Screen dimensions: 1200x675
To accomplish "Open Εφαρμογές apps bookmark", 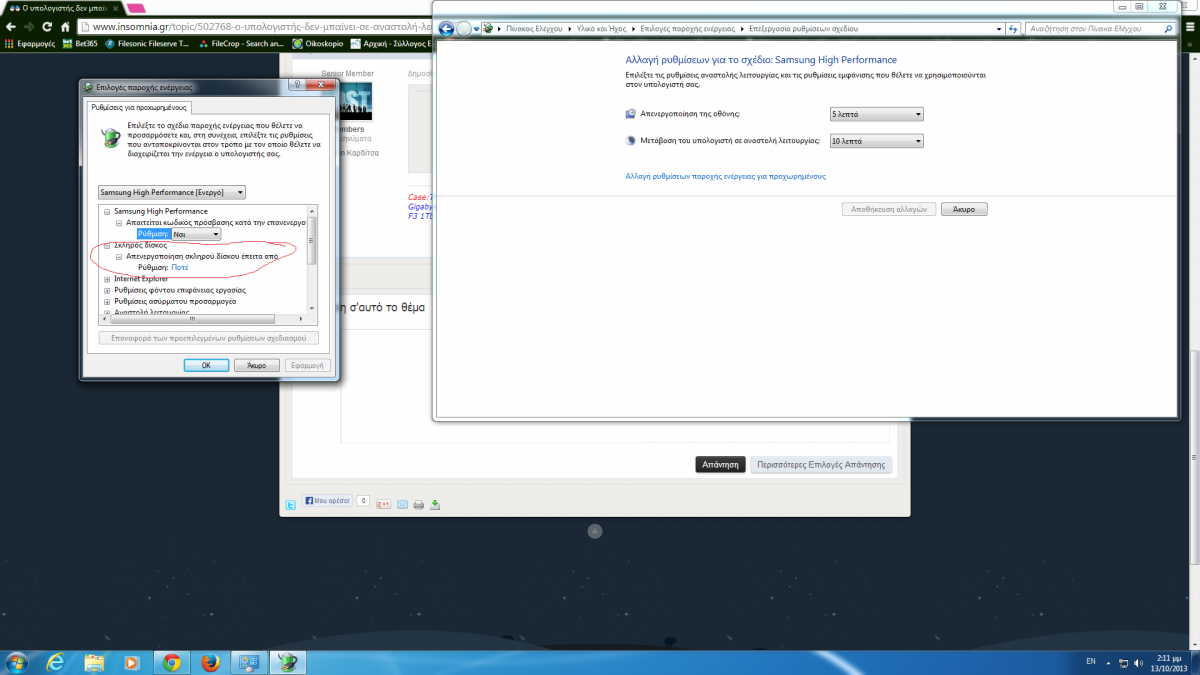I will [x=28, y=44].
